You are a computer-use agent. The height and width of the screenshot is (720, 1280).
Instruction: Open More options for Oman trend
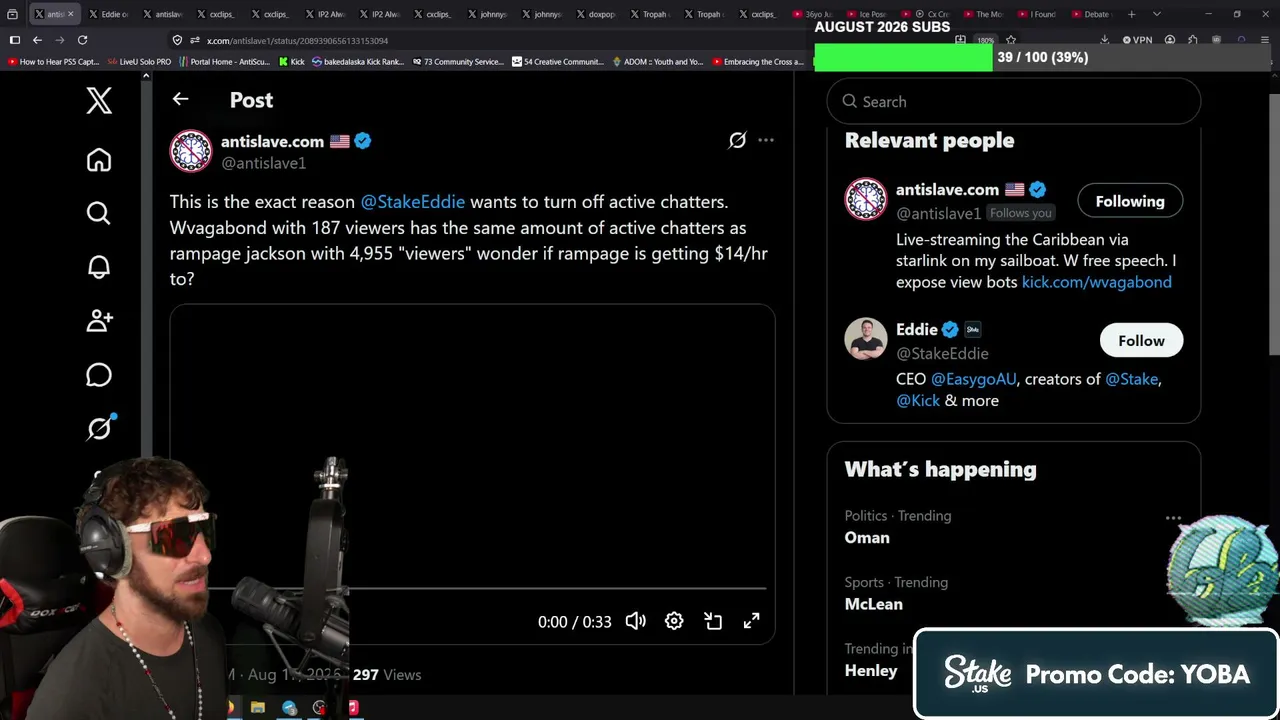point(1173,518)
